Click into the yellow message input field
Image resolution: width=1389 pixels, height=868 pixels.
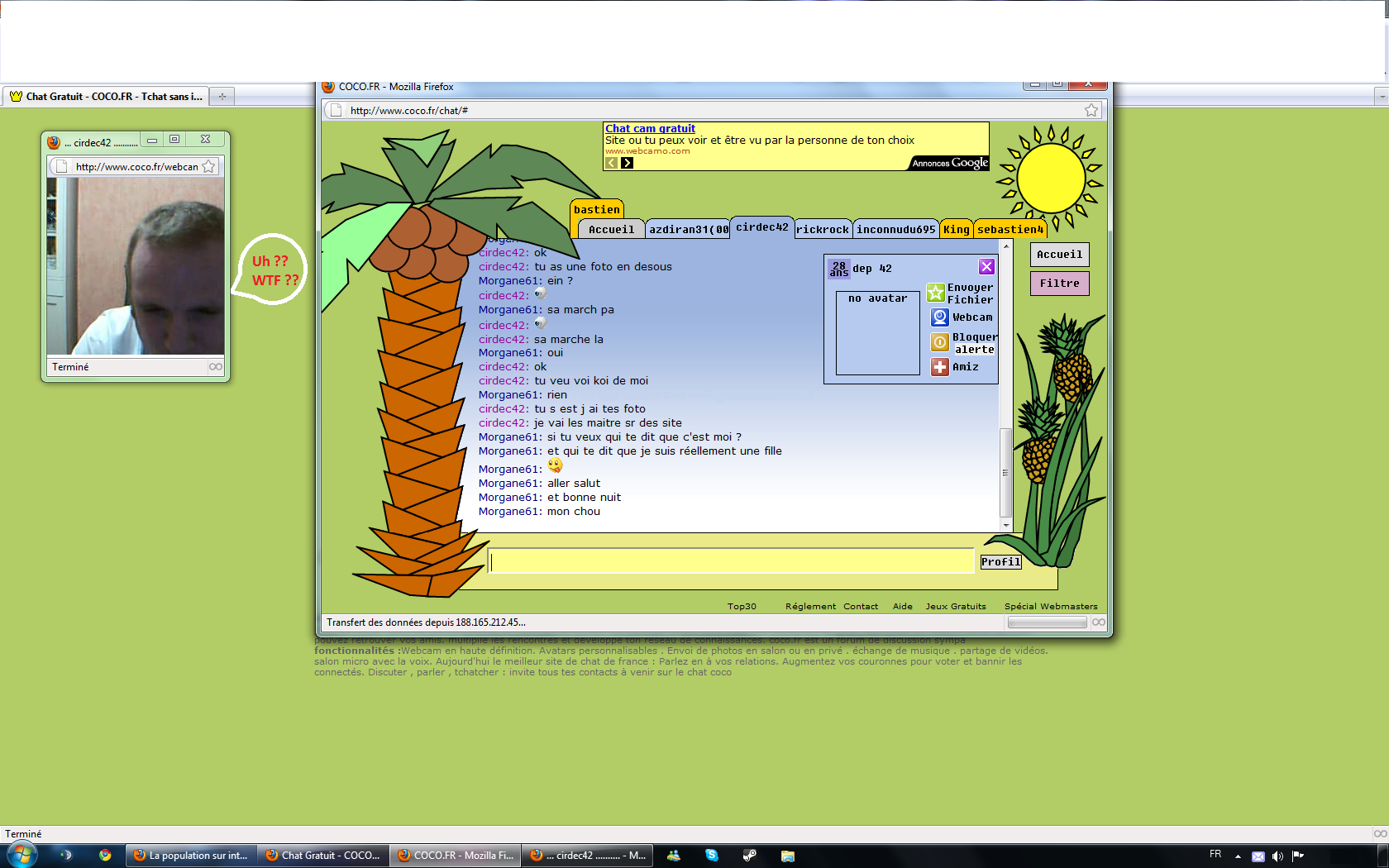coord(731,561)
